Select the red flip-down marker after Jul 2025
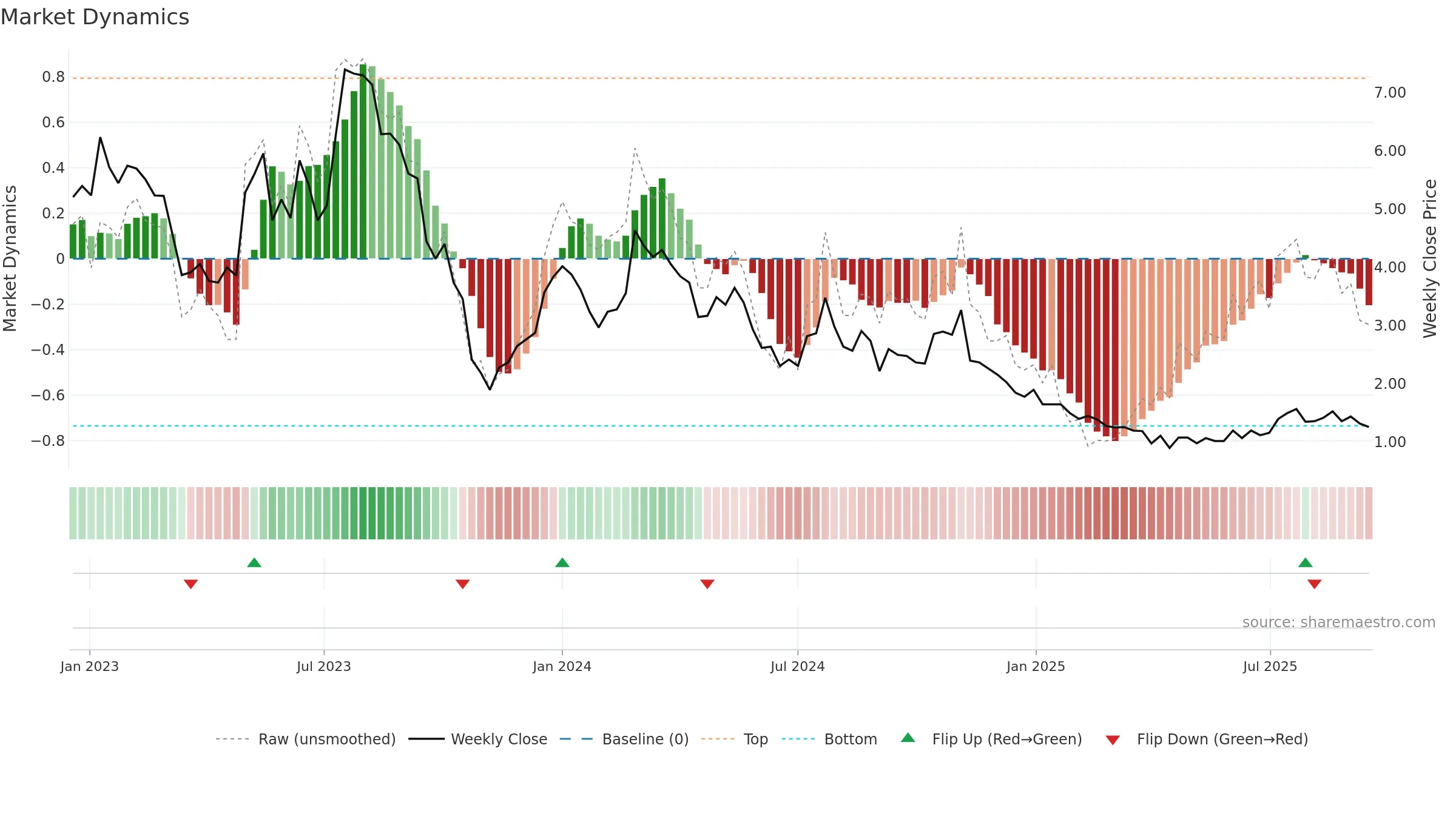Image resolution: width=1456 pixels, height=819 pixels. tap(1315, 584)
